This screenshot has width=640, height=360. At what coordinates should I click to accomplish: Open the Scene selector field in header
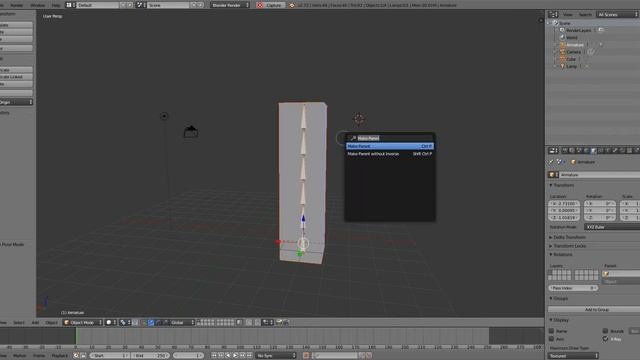point(168,5)
